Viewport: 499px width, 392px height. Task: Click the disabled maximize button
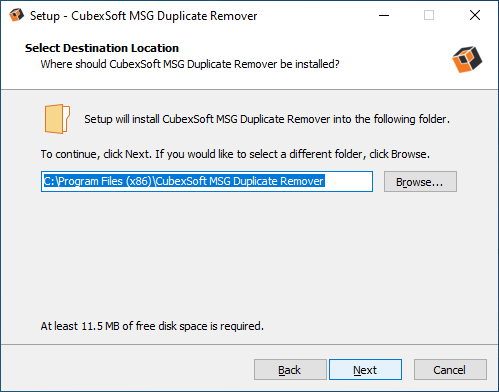pyautogui.click(x=429, y=15)
